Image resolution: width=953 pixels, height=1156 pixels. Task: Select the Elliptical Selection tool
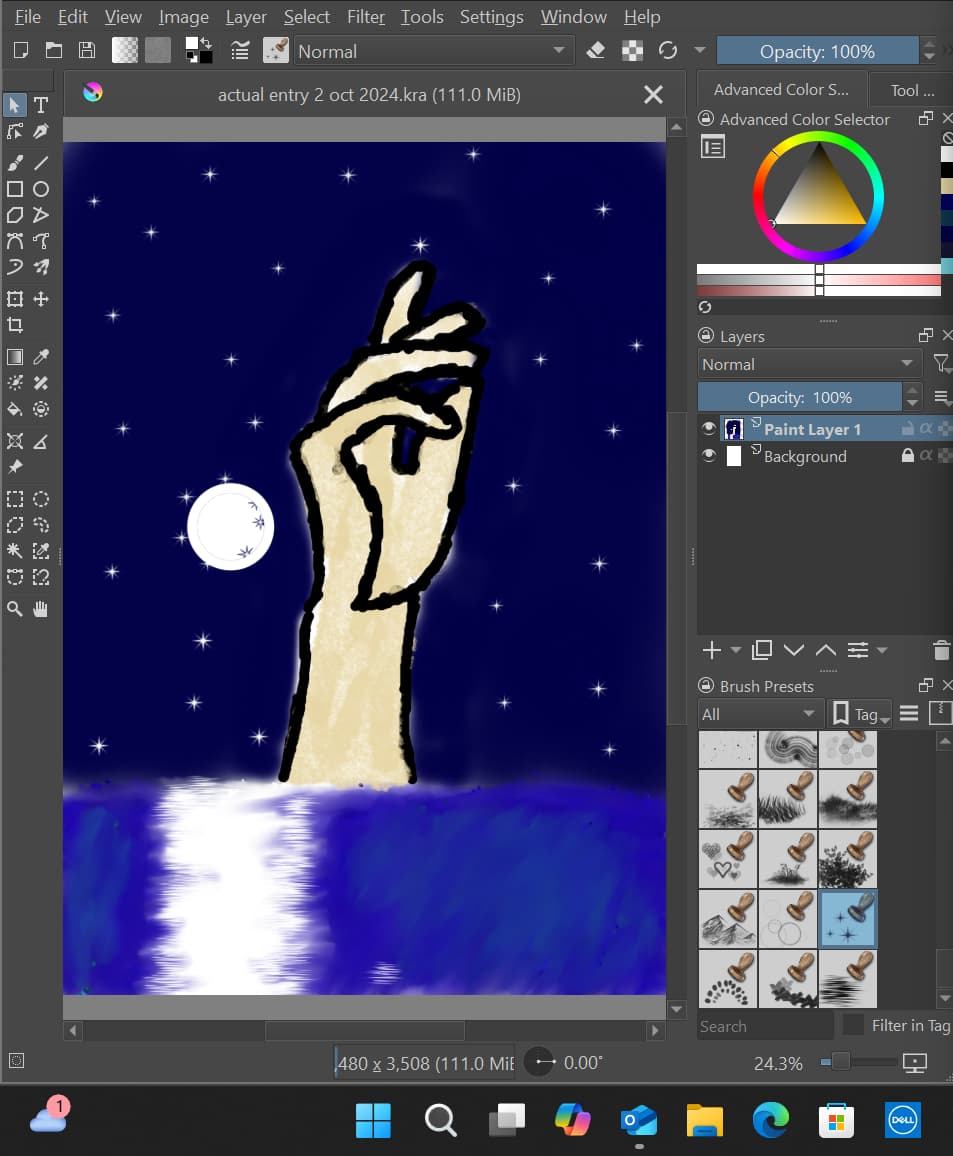(x=41, y=499)
